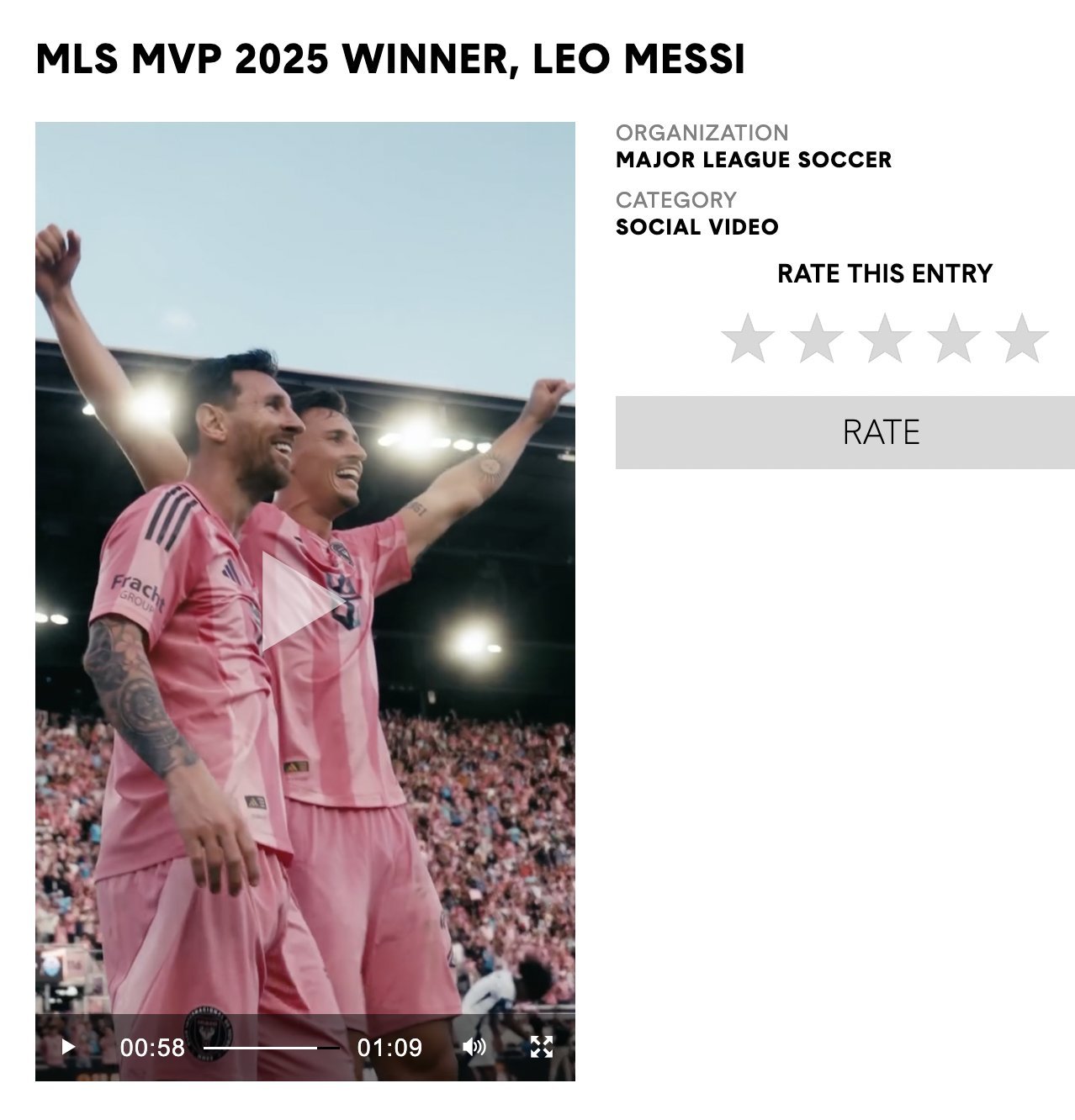Click the Major League Soccer organization name

754,160
